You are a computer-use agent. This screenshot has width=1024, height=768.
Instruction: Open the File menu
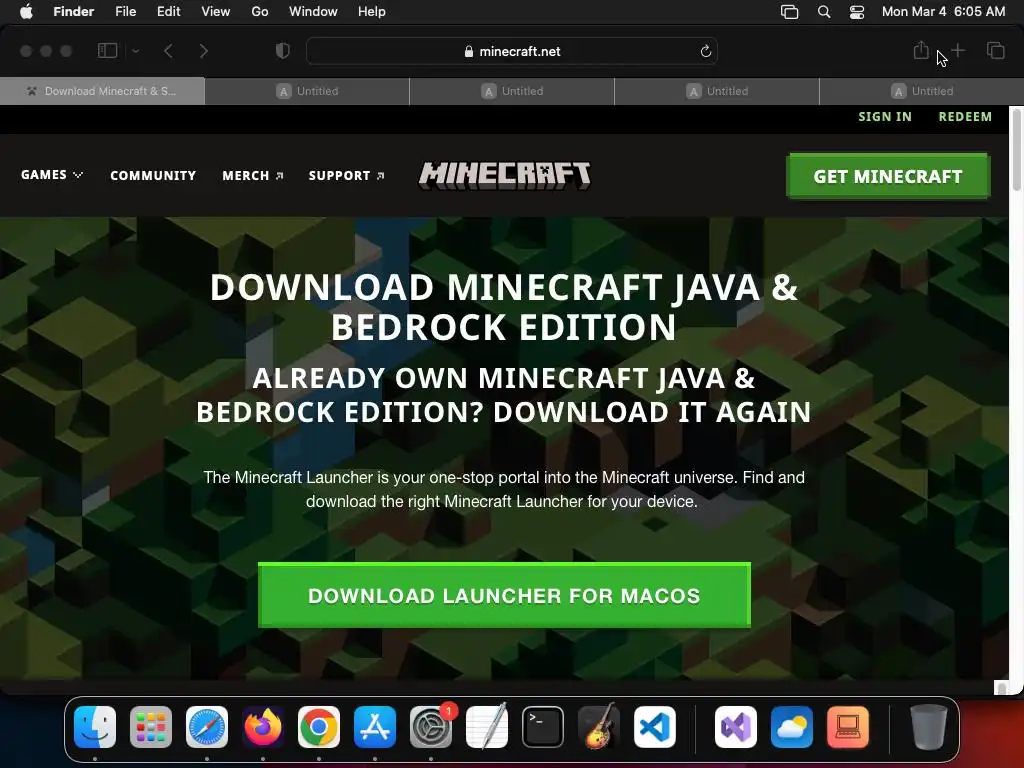[125, 12]
